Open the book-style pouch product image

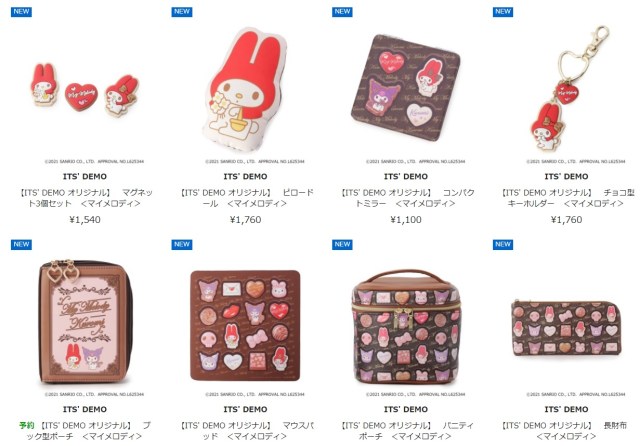pyautogui.click(x=85, y=321)
